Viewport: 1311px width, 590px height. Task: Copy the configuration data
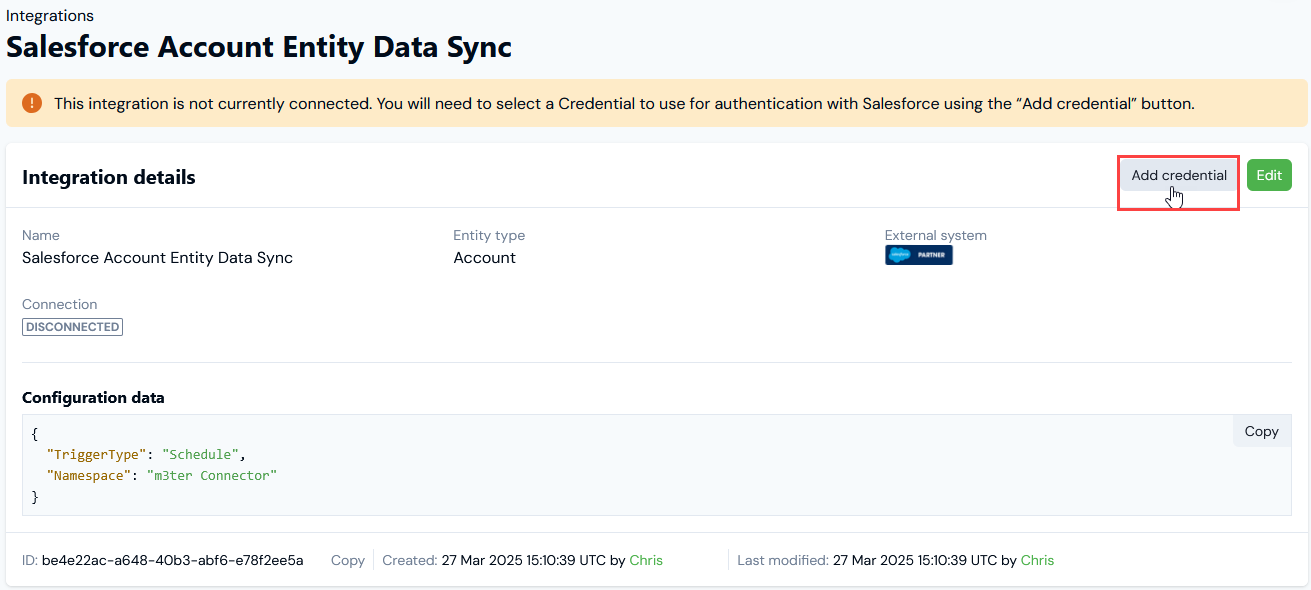pos(1261,431)
